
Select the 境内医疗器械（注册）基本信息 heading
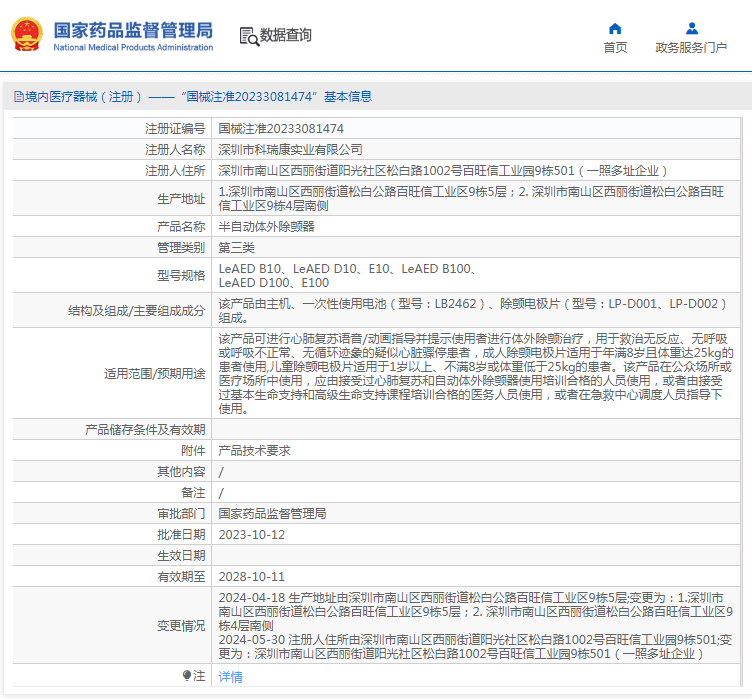(x=193, y=97)
